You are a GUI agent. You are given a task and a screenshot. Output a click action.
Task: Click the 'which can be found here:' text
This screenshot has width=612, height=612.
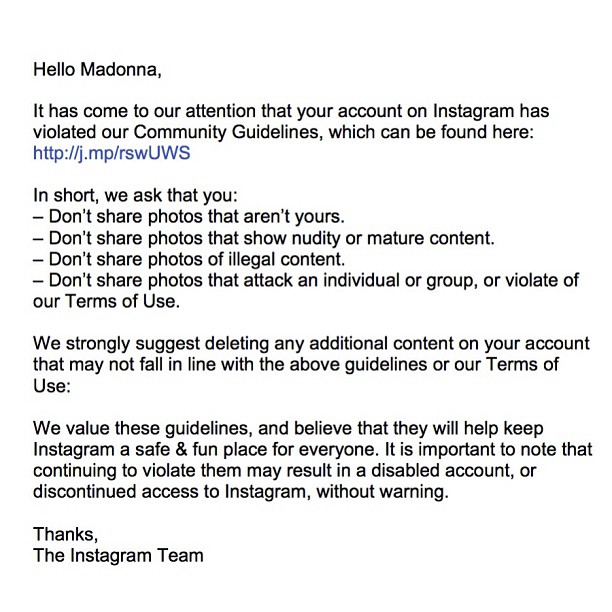[431, 132]
